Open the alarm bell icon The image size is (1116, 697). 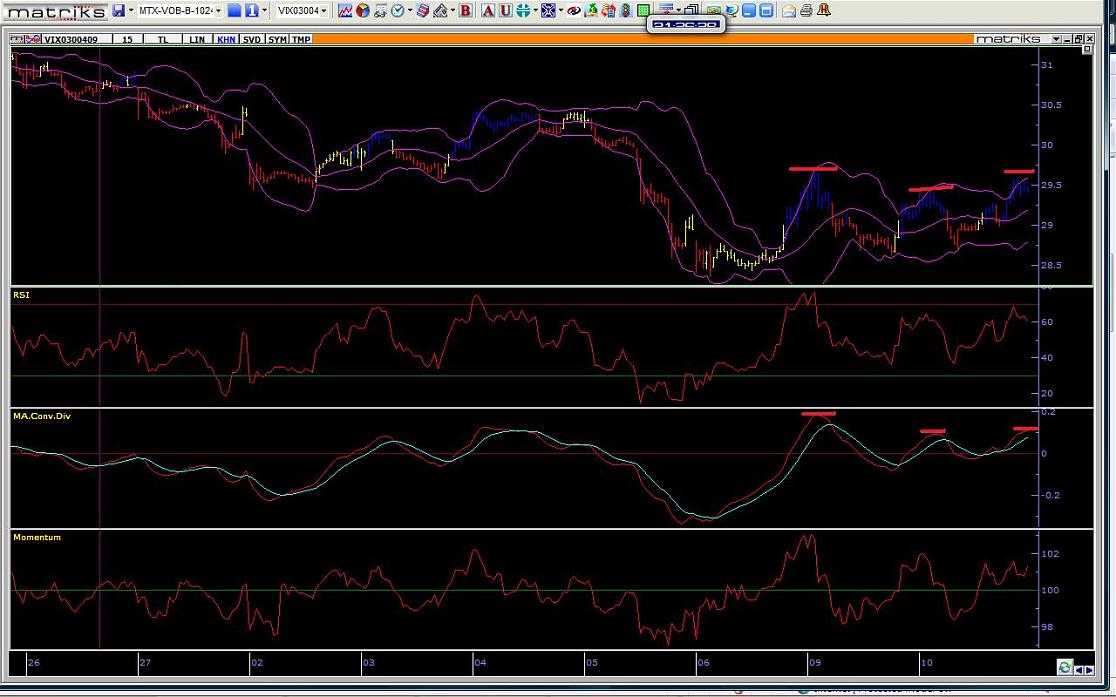click(823, 10)
